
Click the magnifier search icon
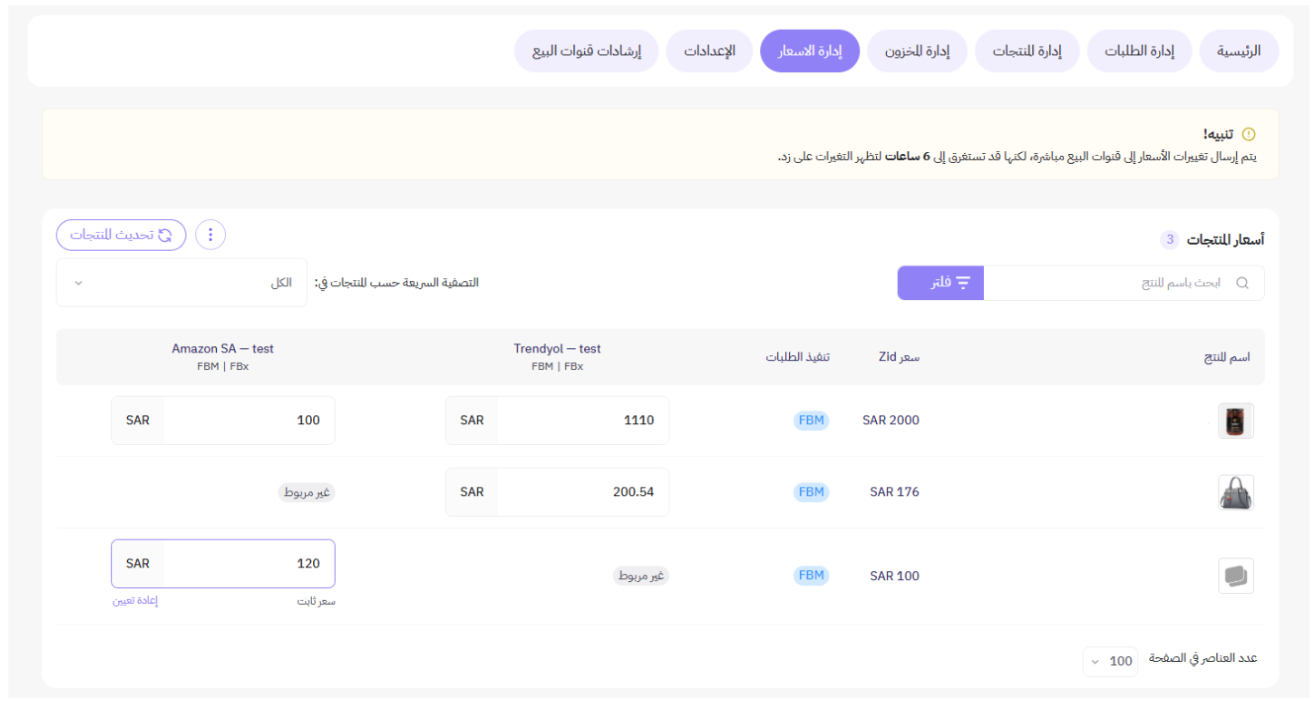(1242, 283)
